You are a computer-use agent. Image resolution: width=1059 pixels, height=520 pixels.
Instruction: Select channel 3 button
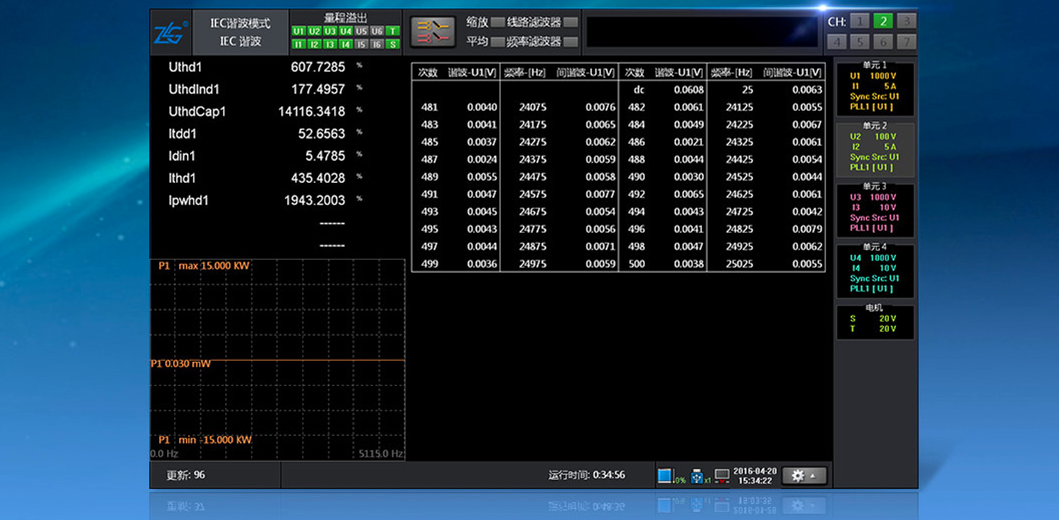tap(905, 21)
